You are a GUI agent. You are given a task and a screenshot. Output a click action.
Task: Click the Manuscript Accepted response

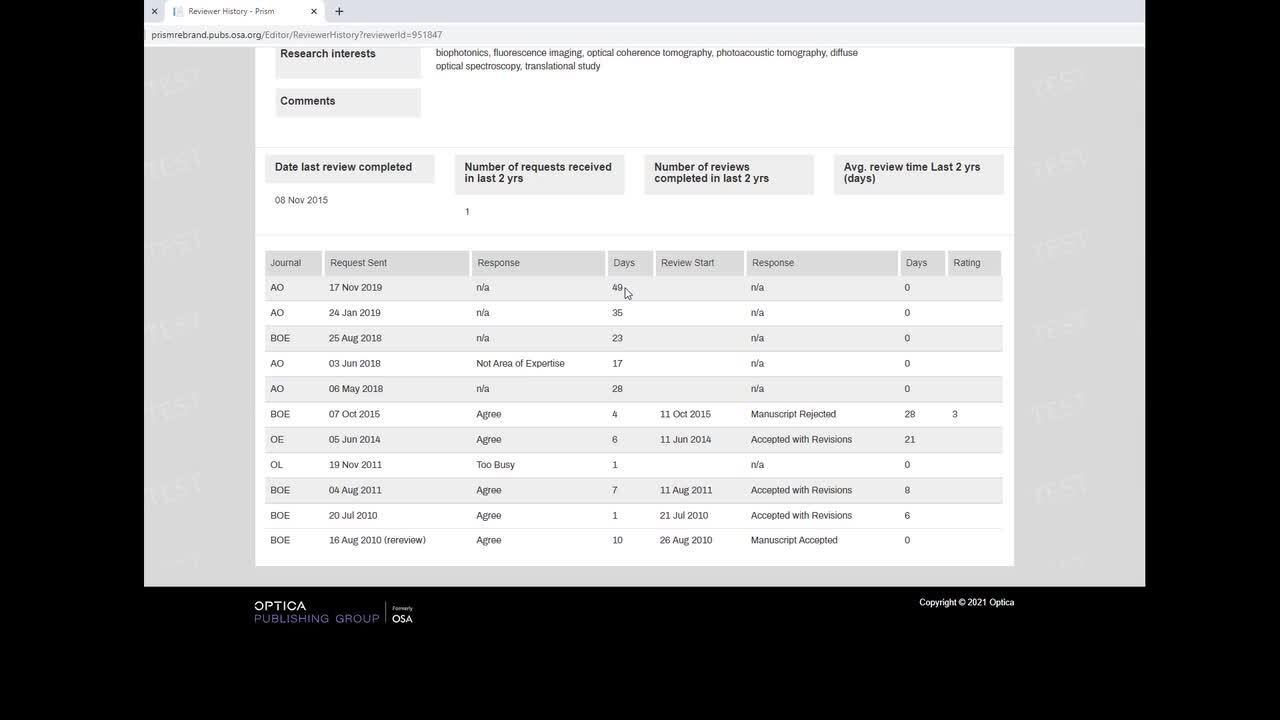pos(794,540)
